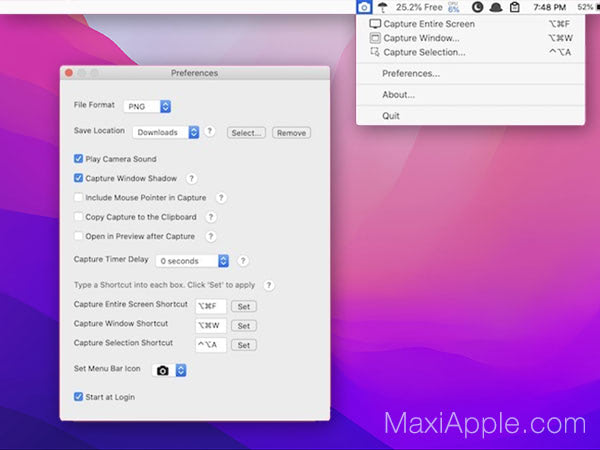This screenshot has width=600, height=450.
Task: Show help for Include Mouse Pointer in Capture
Action: (221, 198)
